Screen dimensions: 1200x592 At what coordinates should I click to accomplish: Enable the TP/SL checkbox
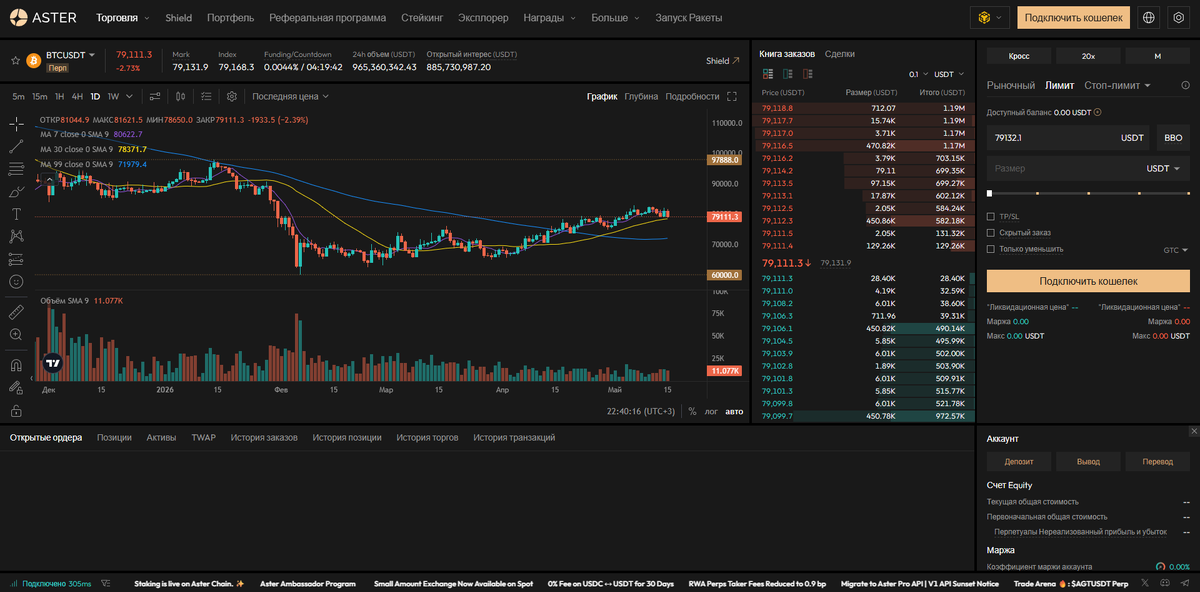pos(991,216)
